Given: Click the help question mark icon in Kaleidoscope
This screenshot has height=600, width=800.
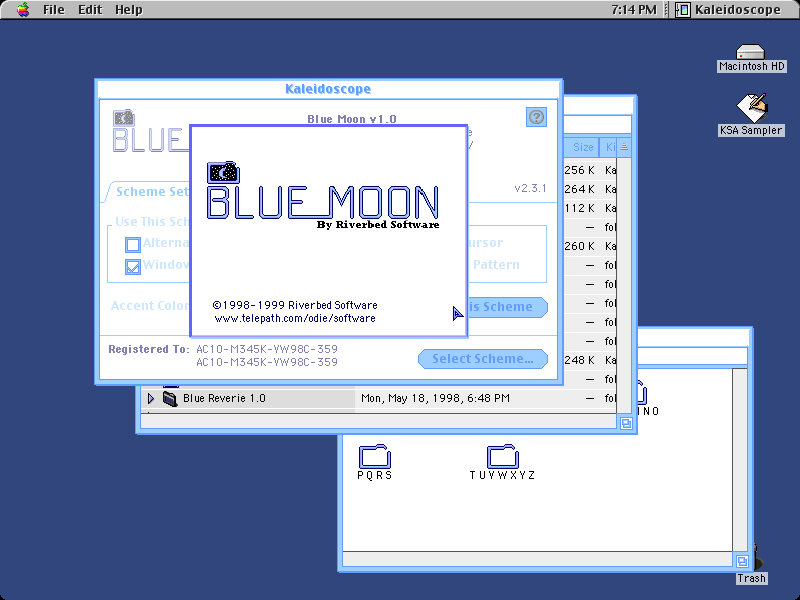Looking at the screenshot, I should coord(536,117).
